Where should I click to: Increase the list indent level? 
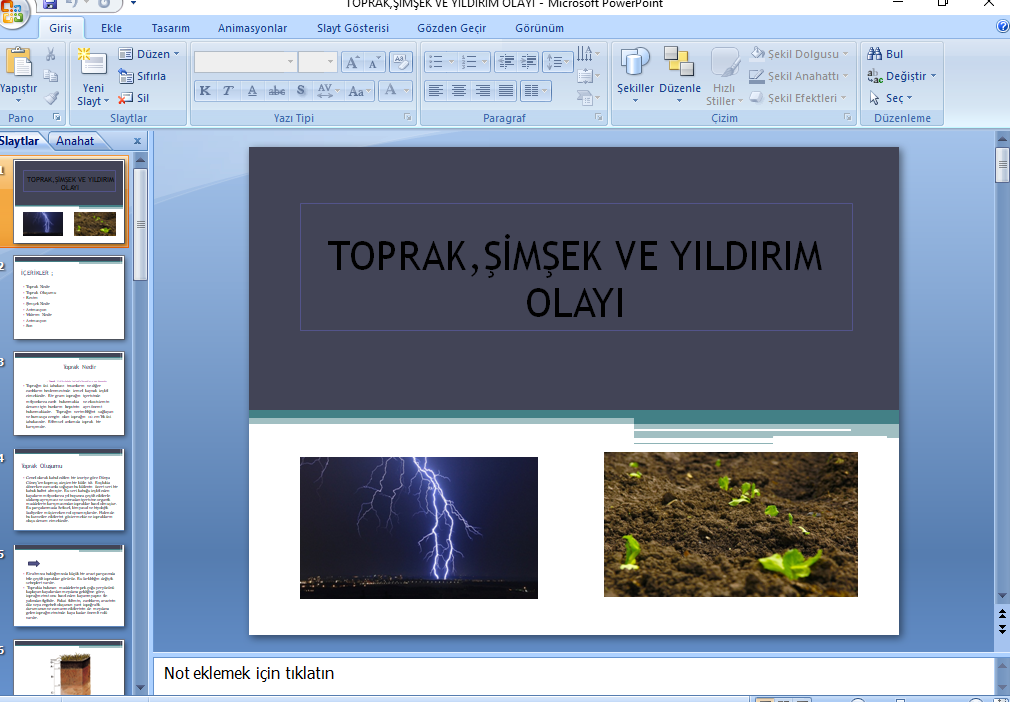click(528, 62)
